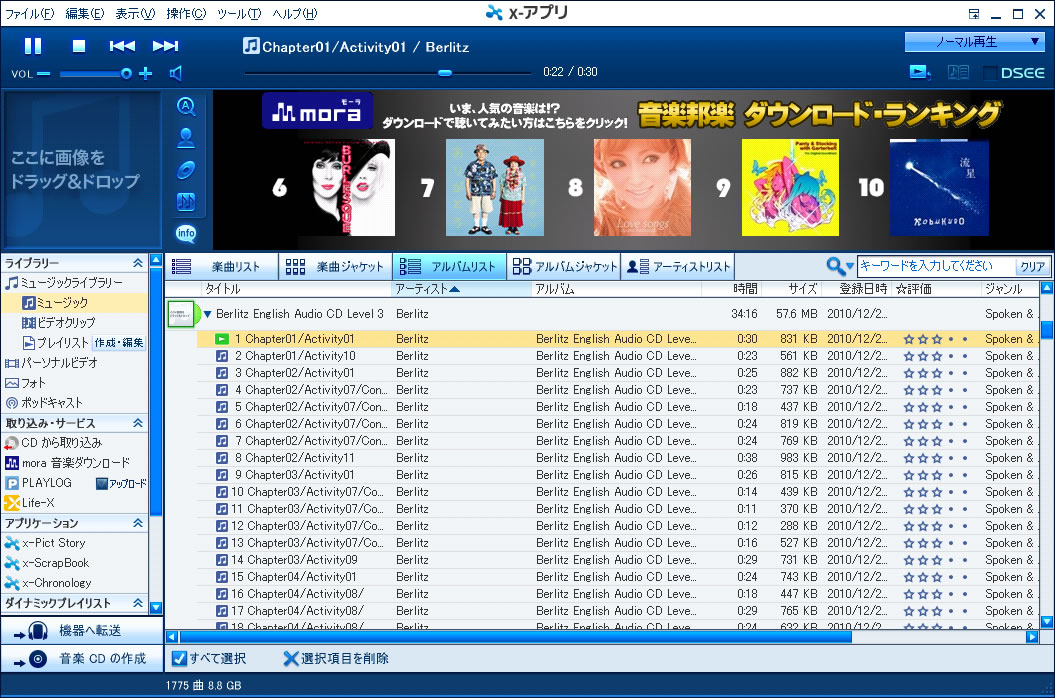Collapse the Berlitz English Audio CD album
The image size is (1055, 698).
(x=207, y=314)
